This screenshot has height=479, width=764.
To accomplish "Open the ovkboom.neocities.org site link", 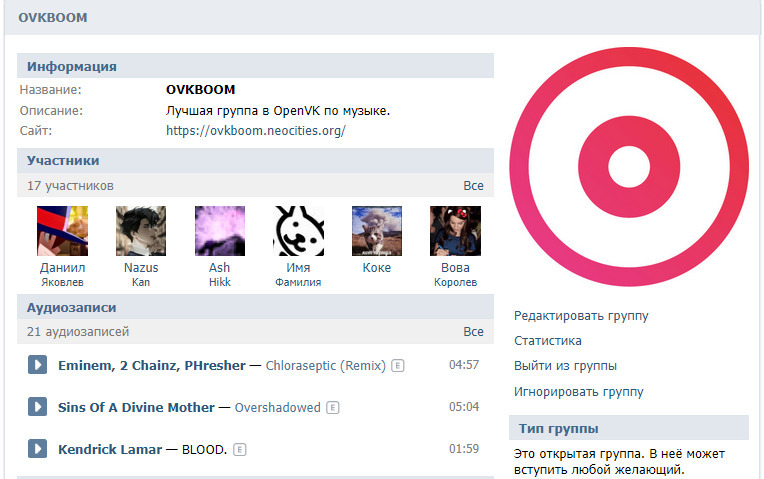I will (256, 131).
